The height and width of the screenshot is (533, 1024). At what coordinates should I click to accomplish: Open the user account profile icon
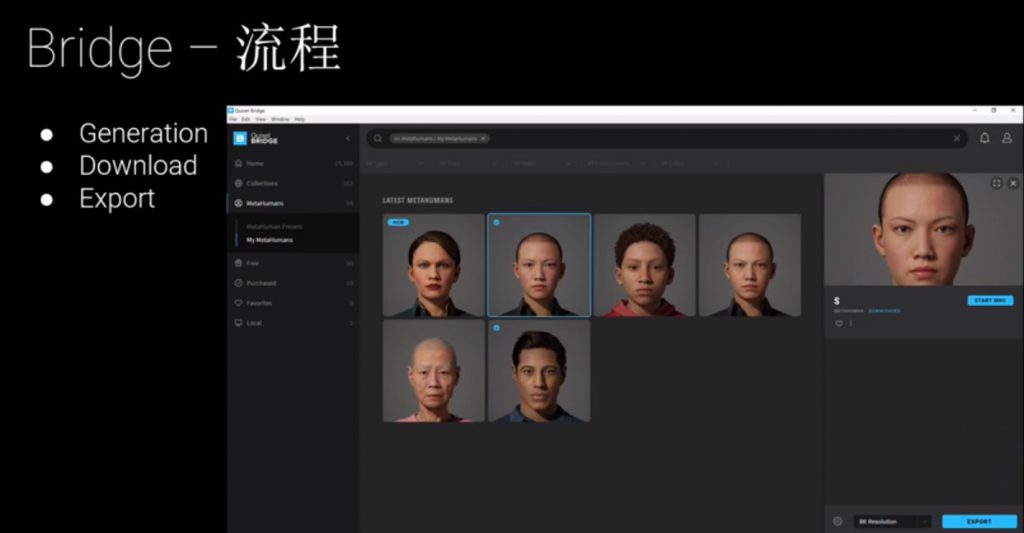[1007, 138]
